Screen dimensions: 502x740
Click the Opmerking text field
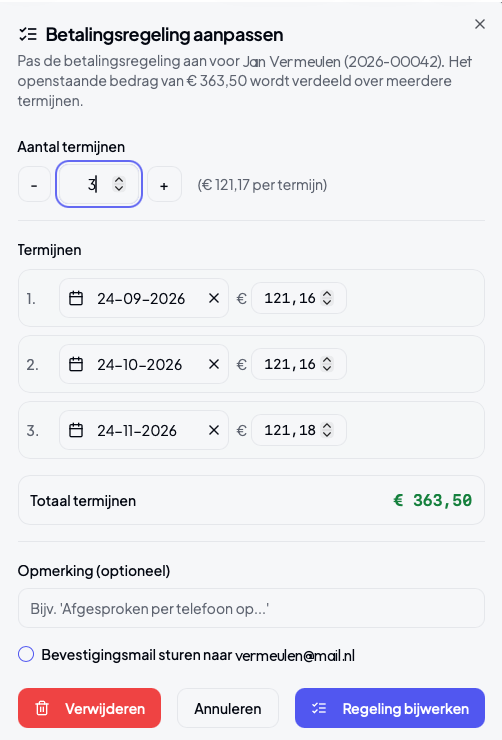251,608
